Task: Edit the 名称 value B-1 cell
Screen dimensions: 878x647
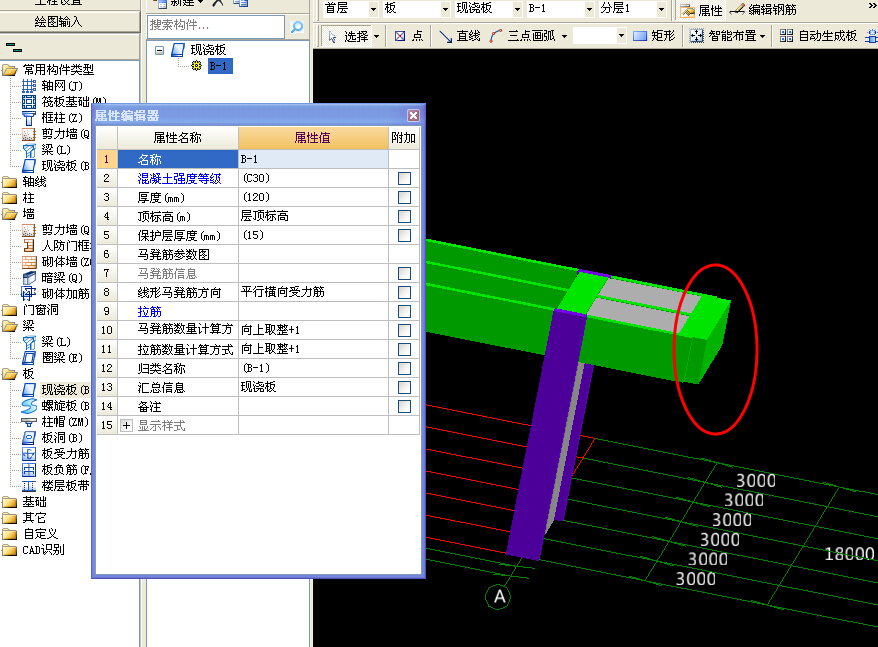Action: pos(314,159)
